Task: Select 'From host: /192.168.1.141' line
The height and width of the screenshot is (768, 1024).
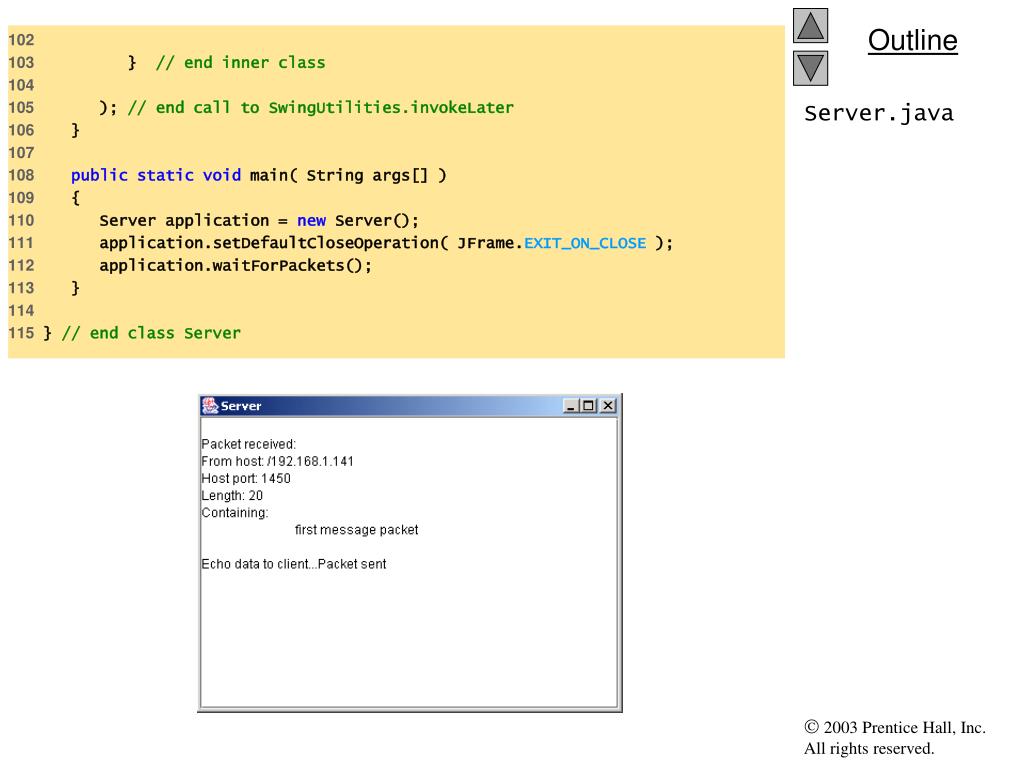Action: 278,461
